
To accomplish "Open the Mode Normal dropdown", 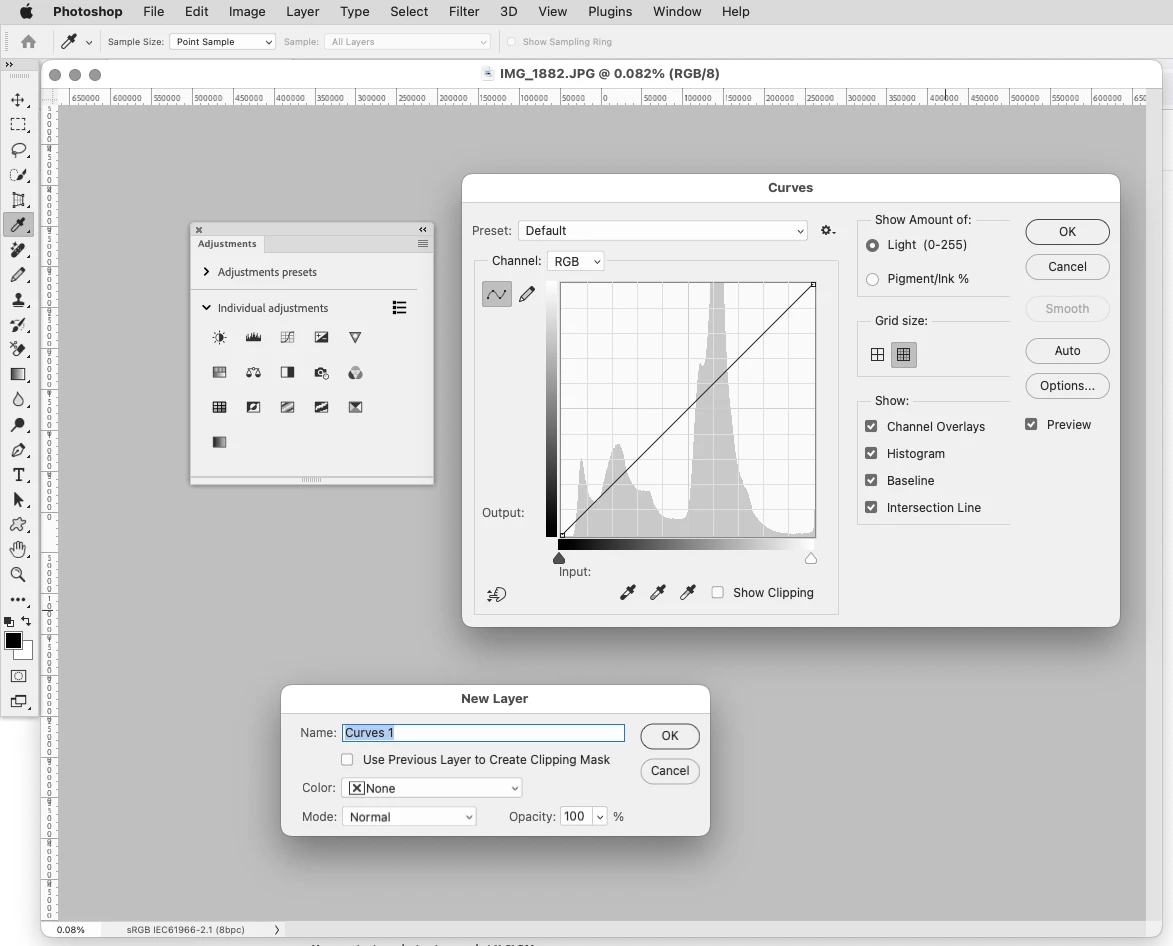I will (409, 817).
